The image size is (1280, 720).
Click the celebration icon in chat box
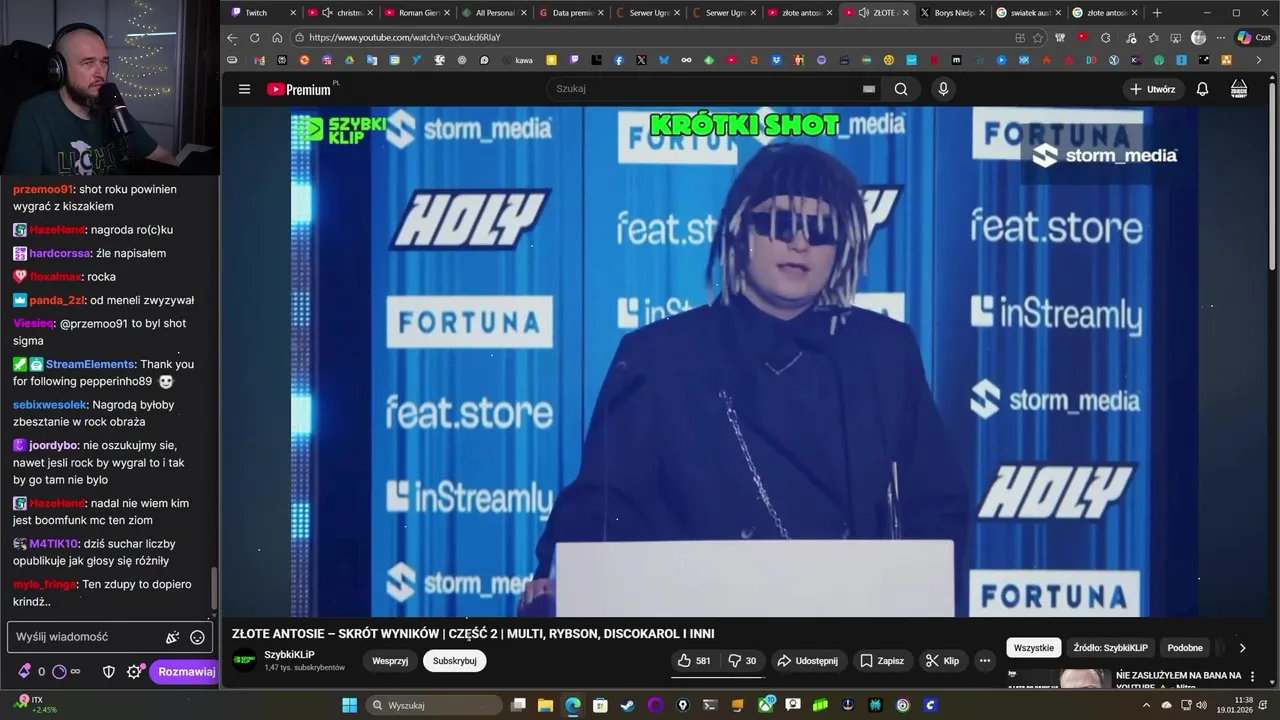172,637
